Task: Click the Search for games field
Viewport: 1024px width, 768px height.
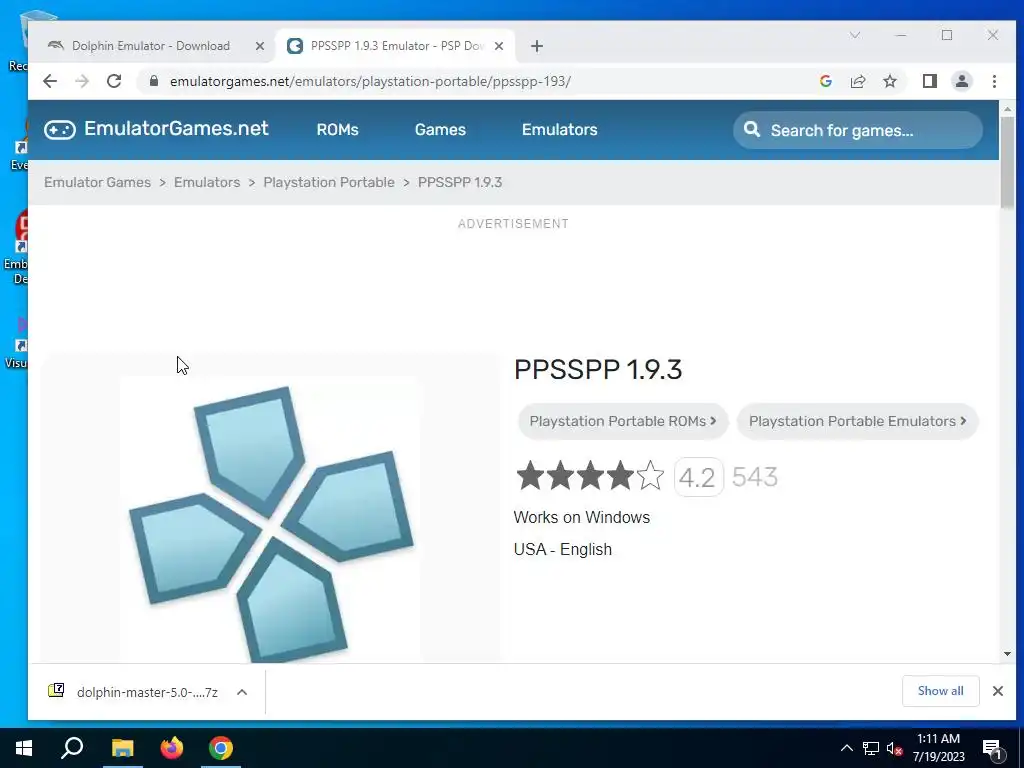Action: tap(857, 130)
